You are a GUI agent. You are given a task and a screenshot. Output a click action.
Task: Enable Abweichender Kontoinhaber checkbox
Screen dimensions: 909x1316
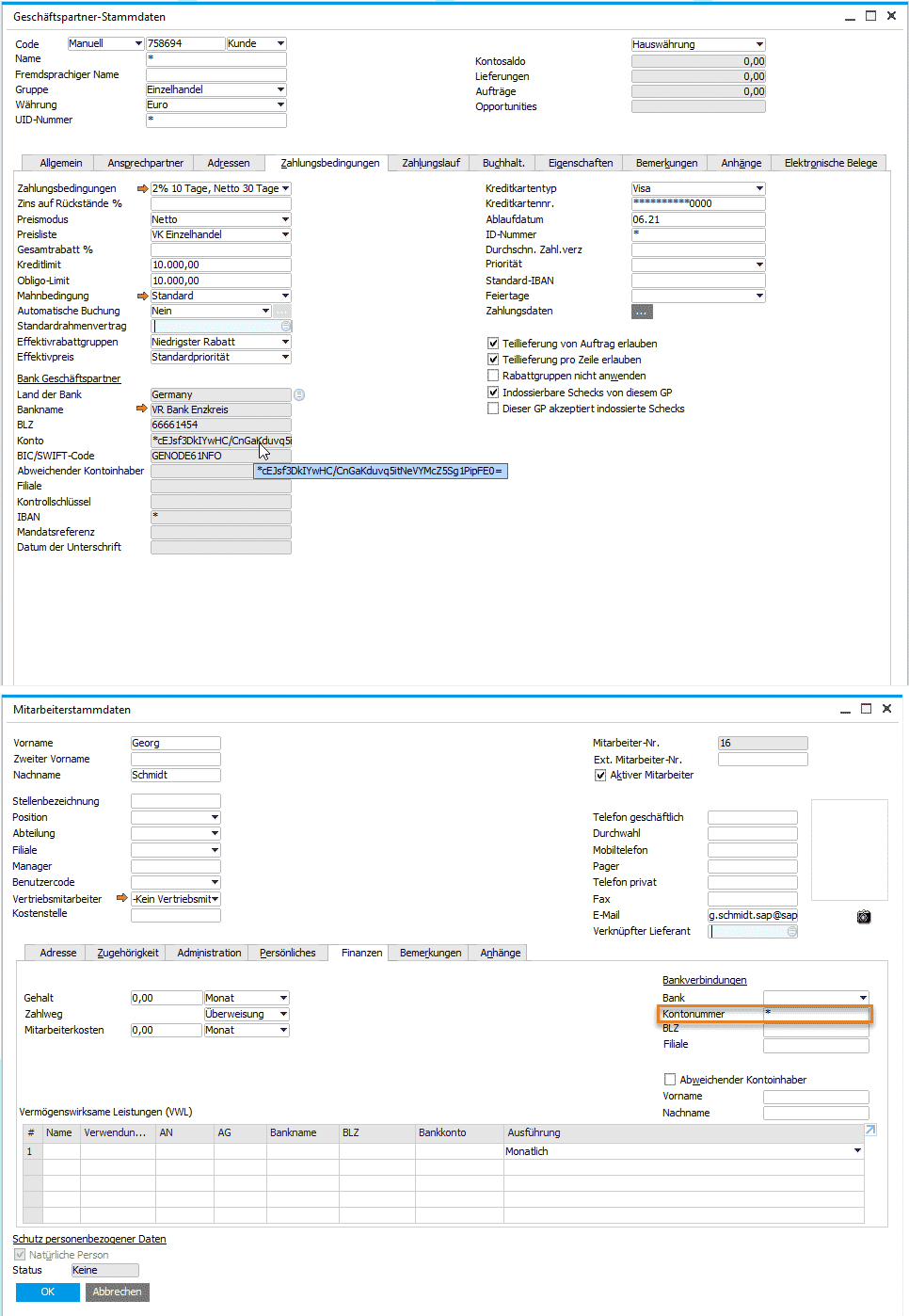[670, 1080]
